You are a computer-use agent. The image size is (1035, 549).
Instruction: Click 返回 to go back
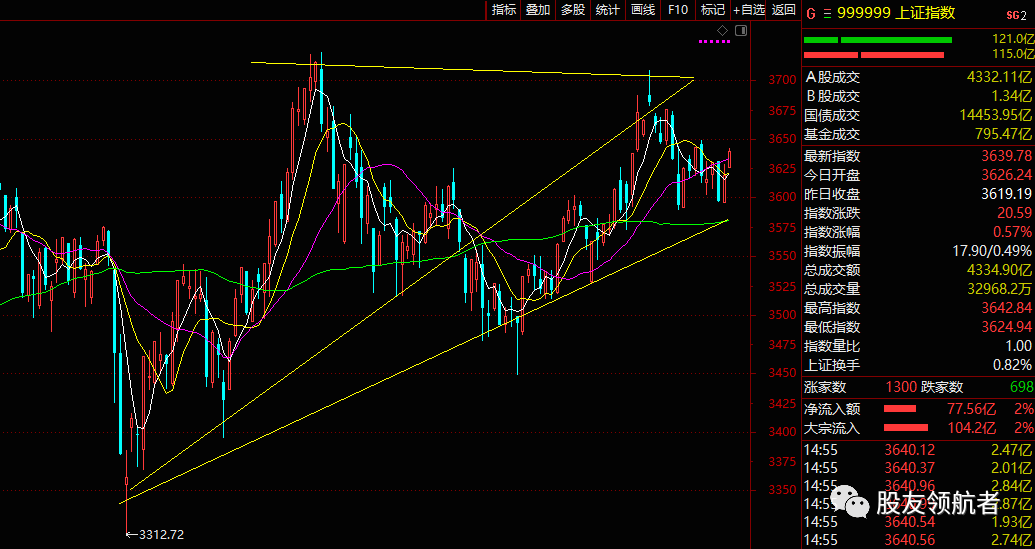[x=783, y=10]
